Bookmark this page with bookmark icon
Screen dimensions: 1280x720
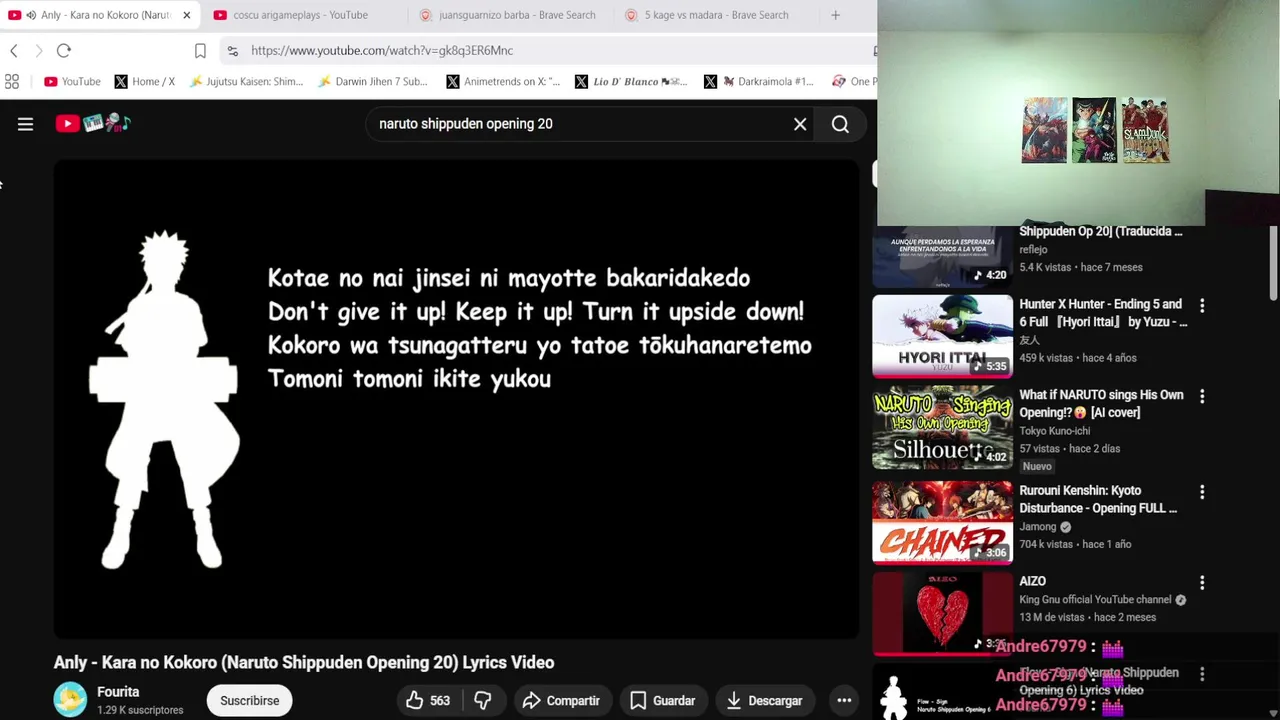(200, 50)
